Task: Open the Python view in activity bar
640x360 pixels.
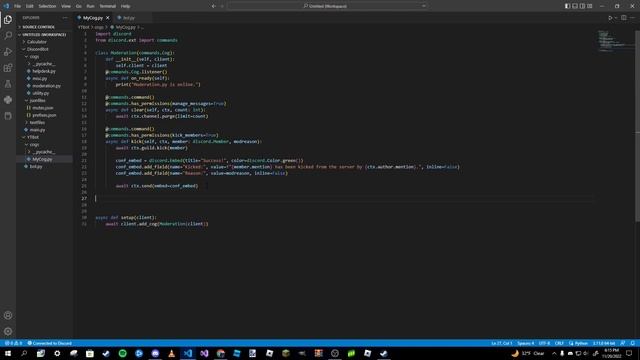Action: pyautogui.click(x=8, y=100)
